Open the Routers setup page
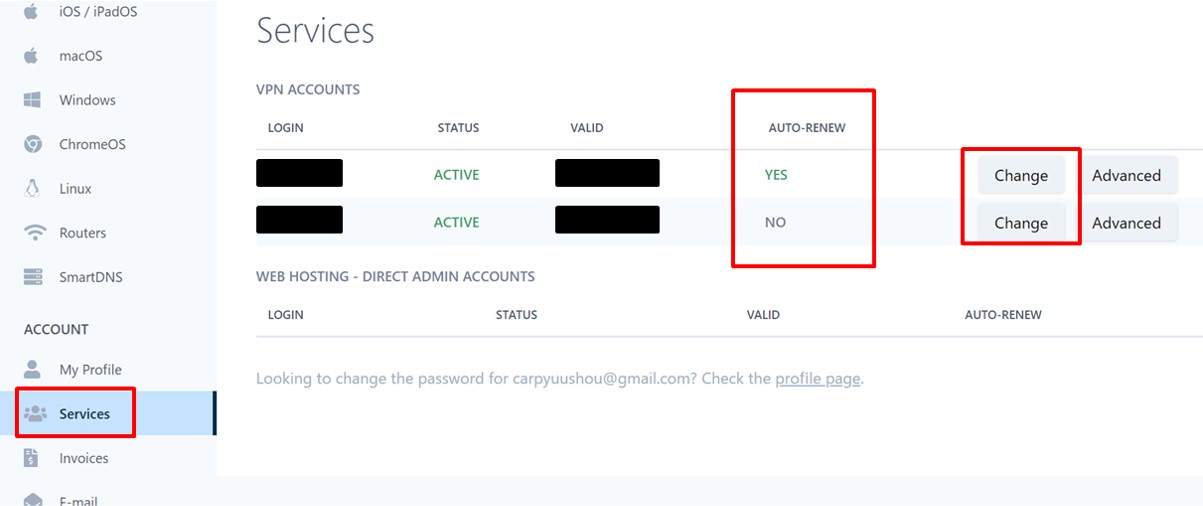 click(x=82, y=233)
